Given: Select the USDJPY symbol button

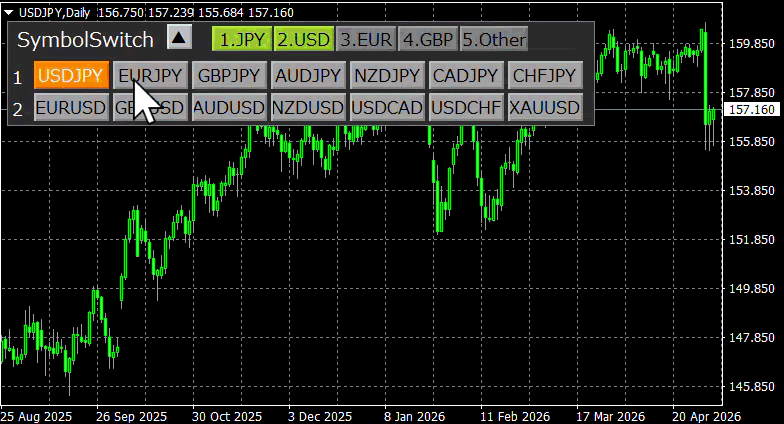Looking at the screenshot, I should point(71,76).
